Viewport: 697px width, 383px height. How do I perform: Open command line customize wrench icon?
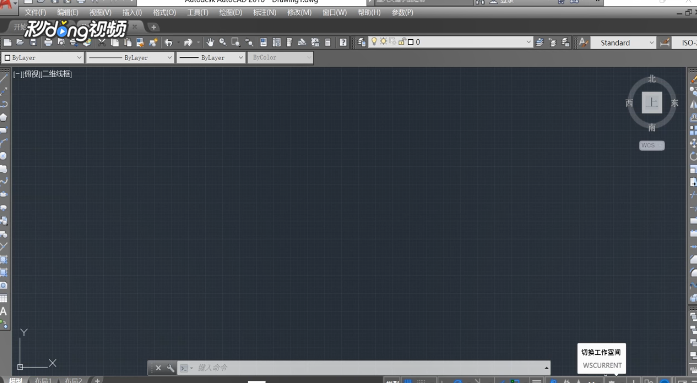[x=170, y=368]
